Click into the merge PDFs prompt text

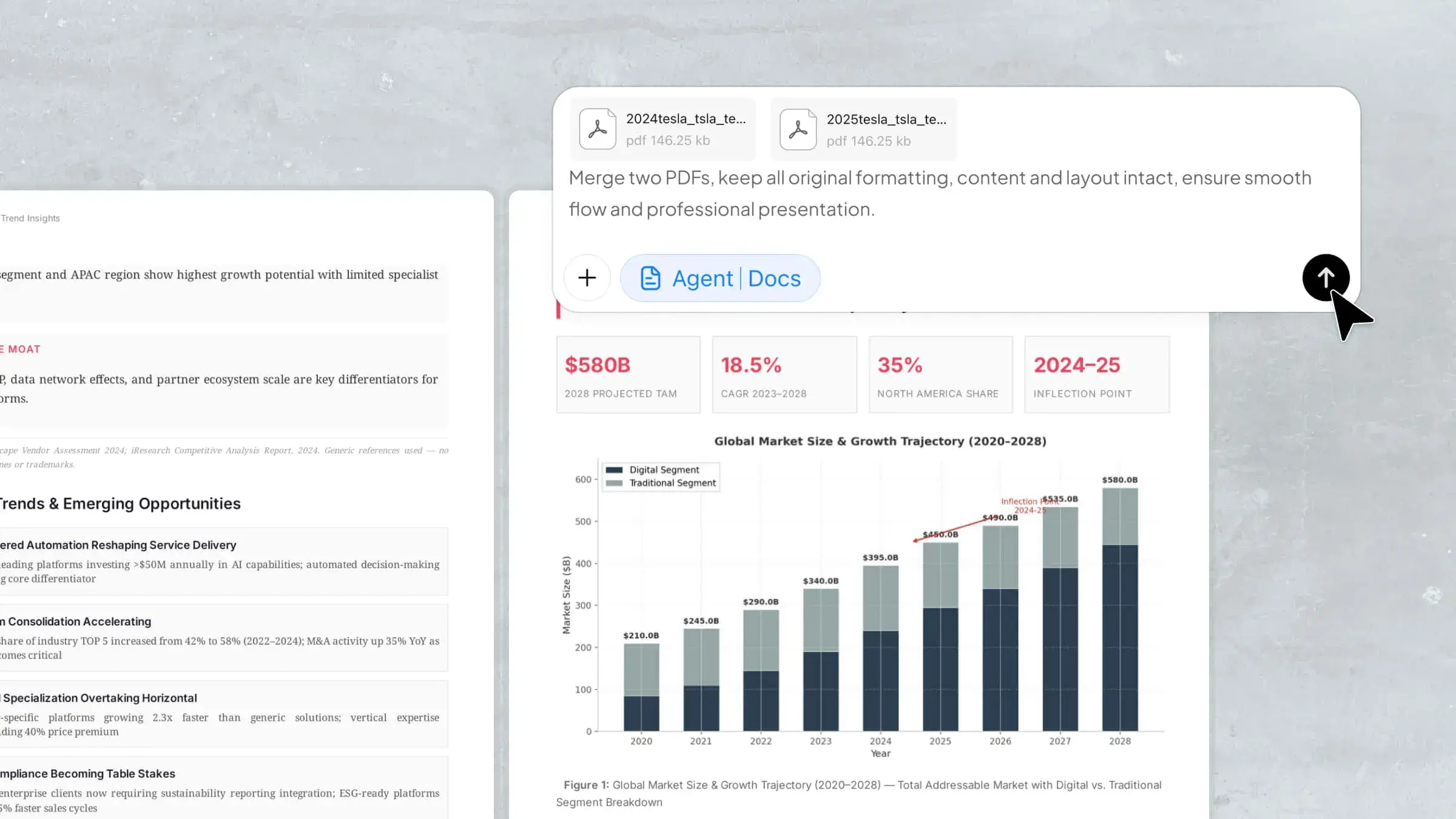coord(940,194)
